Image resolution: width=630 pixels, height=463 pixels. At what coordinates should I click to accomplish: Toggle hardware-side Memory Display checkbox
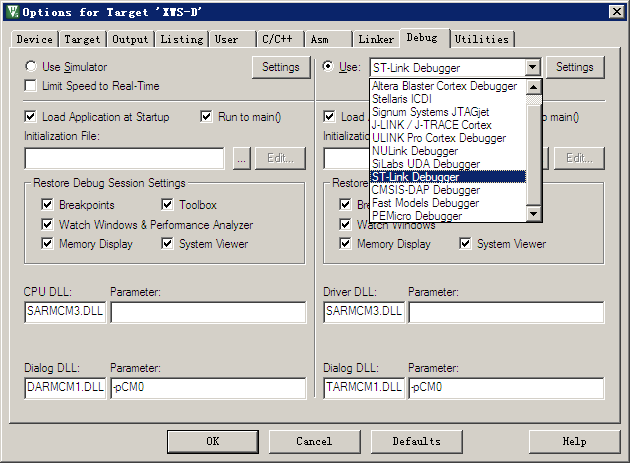(x=345, y=244)
